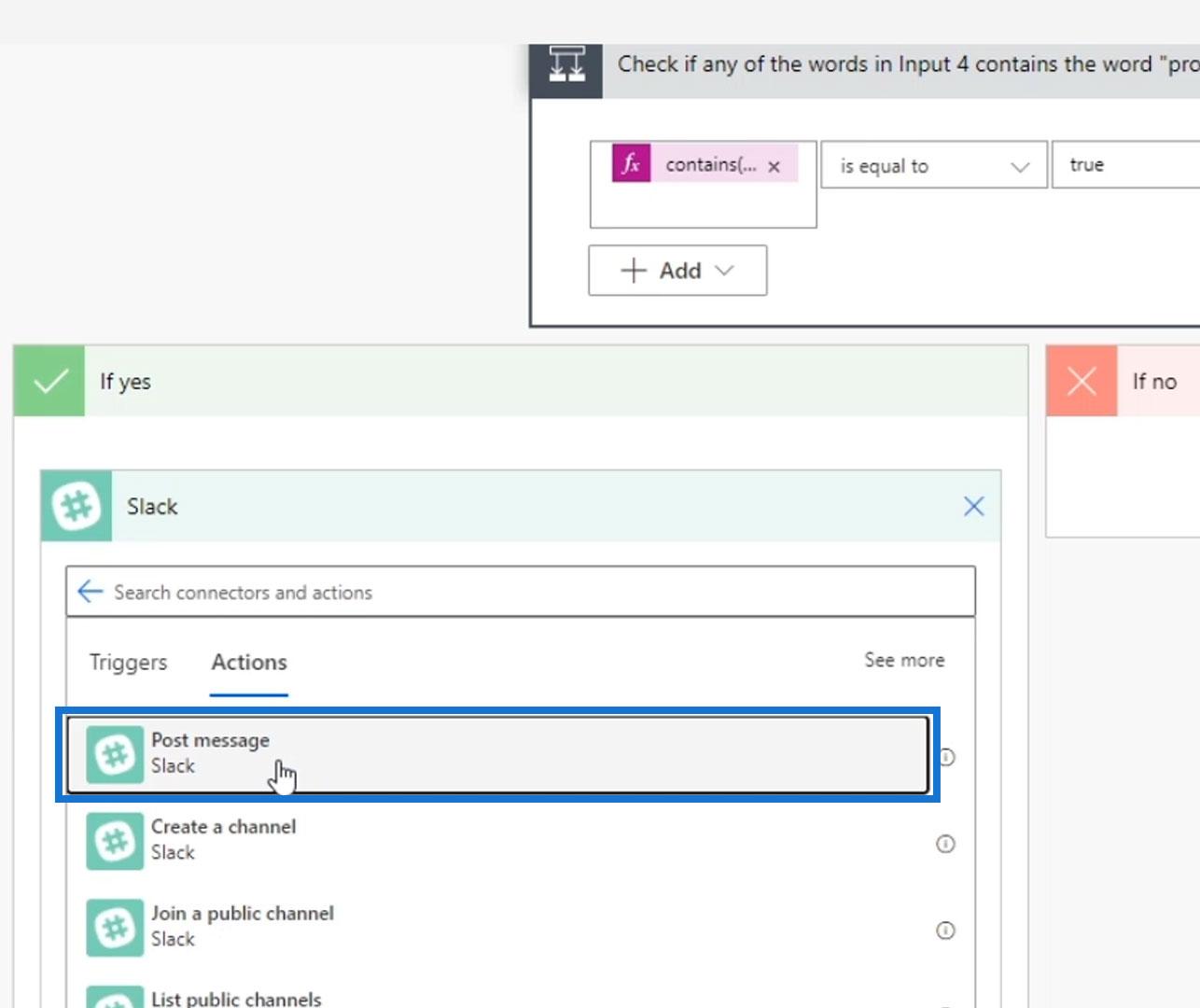Click the Slack title in the connector header
The image size is (1200, 1008).
point(152,507)
